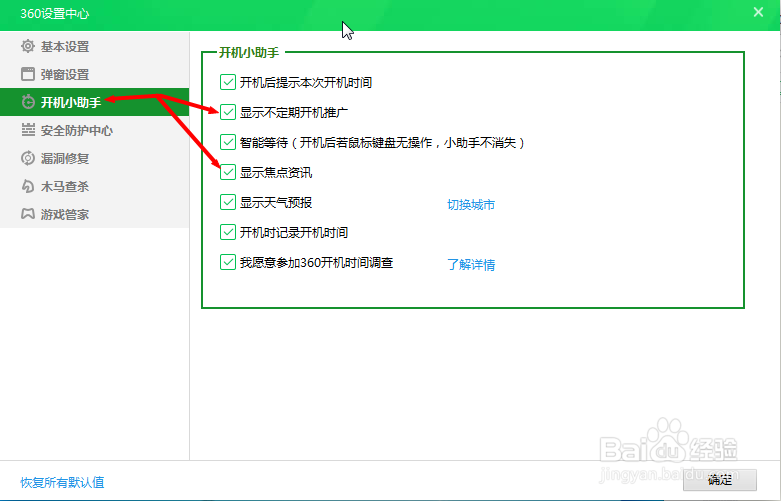Click the icon next to 木马查杀
The height and width of the screenshot is (501, 781).
pyautogui.click(x=28, y=186)
